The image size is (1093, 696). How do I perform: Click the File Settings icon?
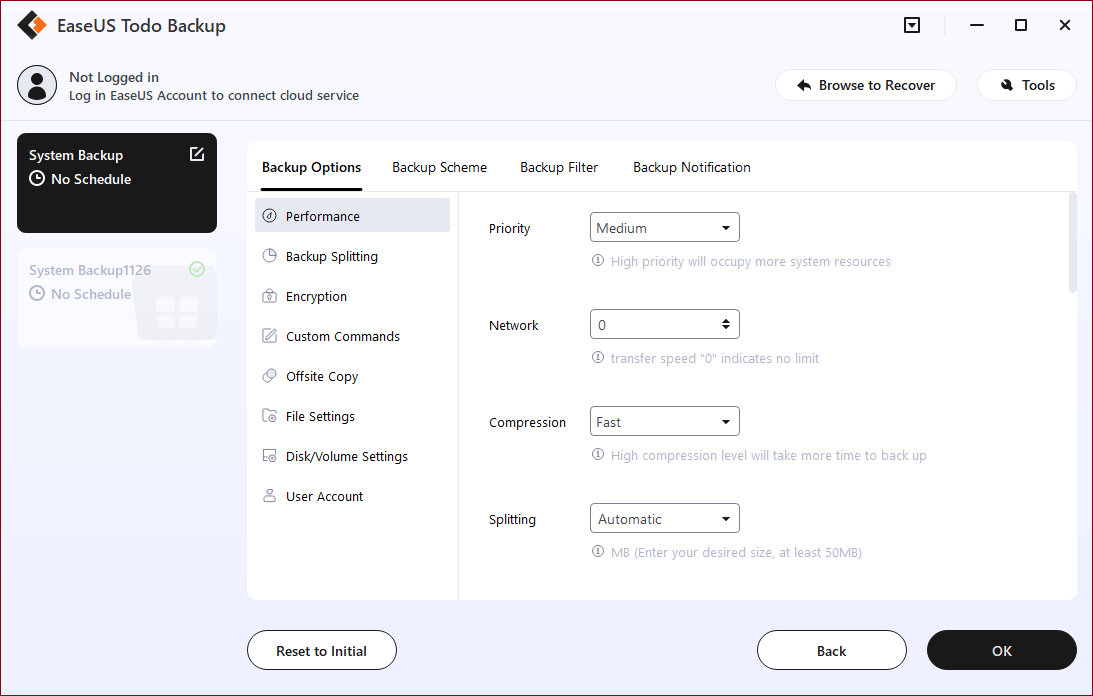coord(269,416)
